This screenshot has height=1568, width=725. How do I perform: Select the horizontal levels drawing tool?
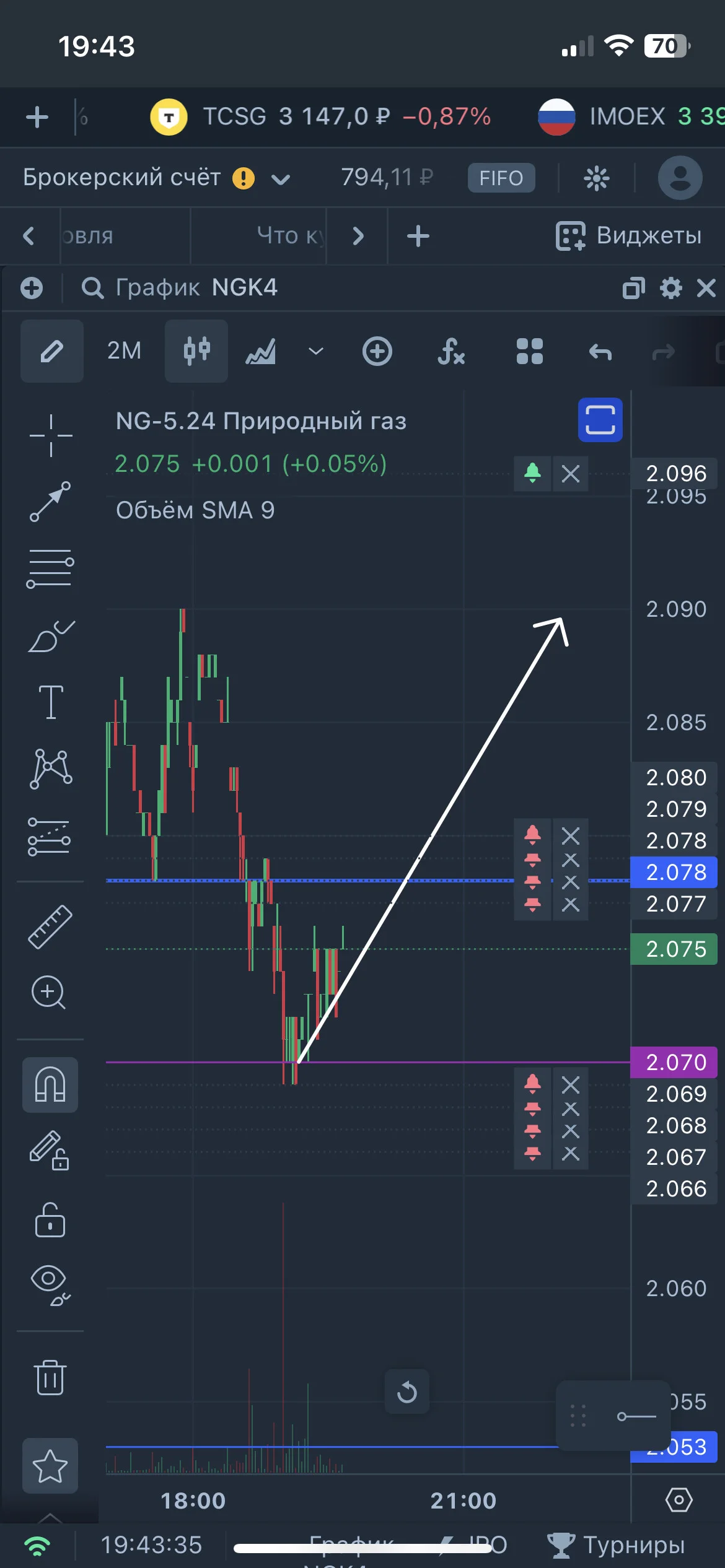coord(51,568)
